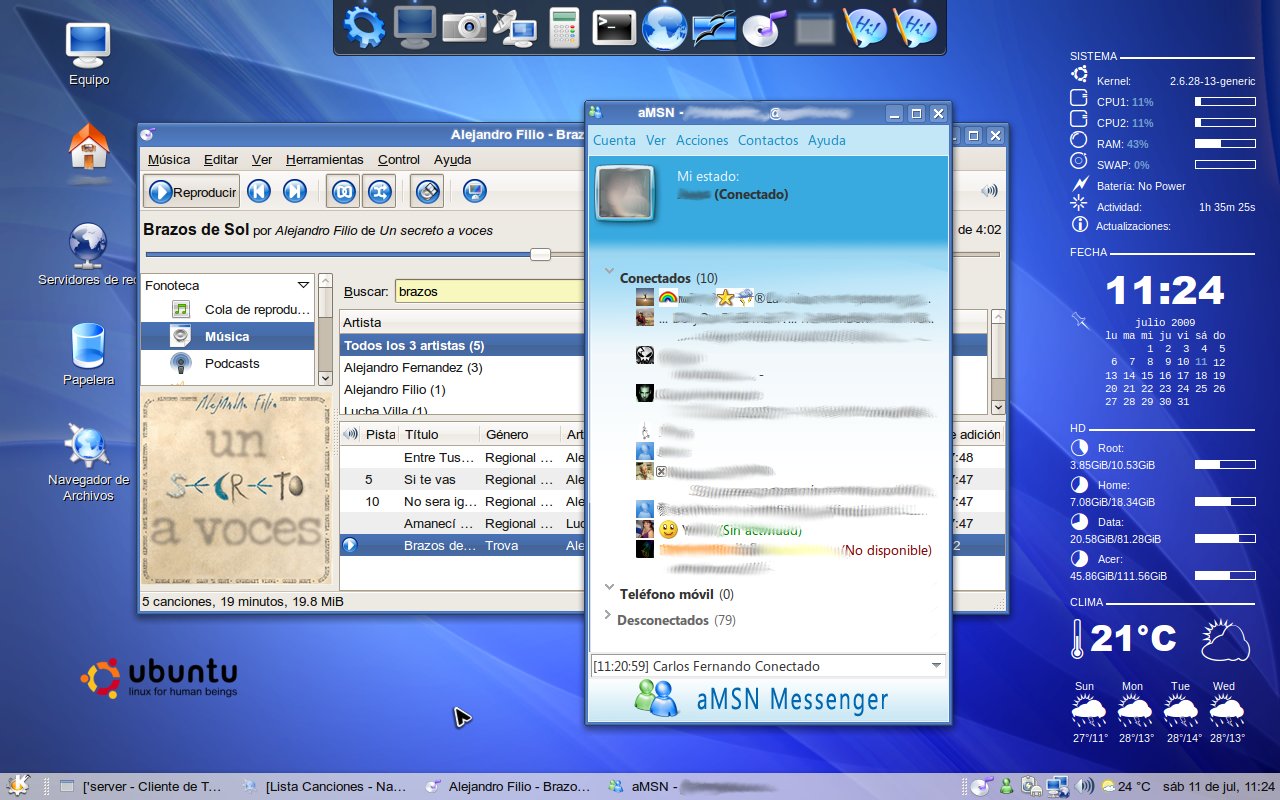
Task: Open Navegador de Archivos desktop icon
Action: 88,446
